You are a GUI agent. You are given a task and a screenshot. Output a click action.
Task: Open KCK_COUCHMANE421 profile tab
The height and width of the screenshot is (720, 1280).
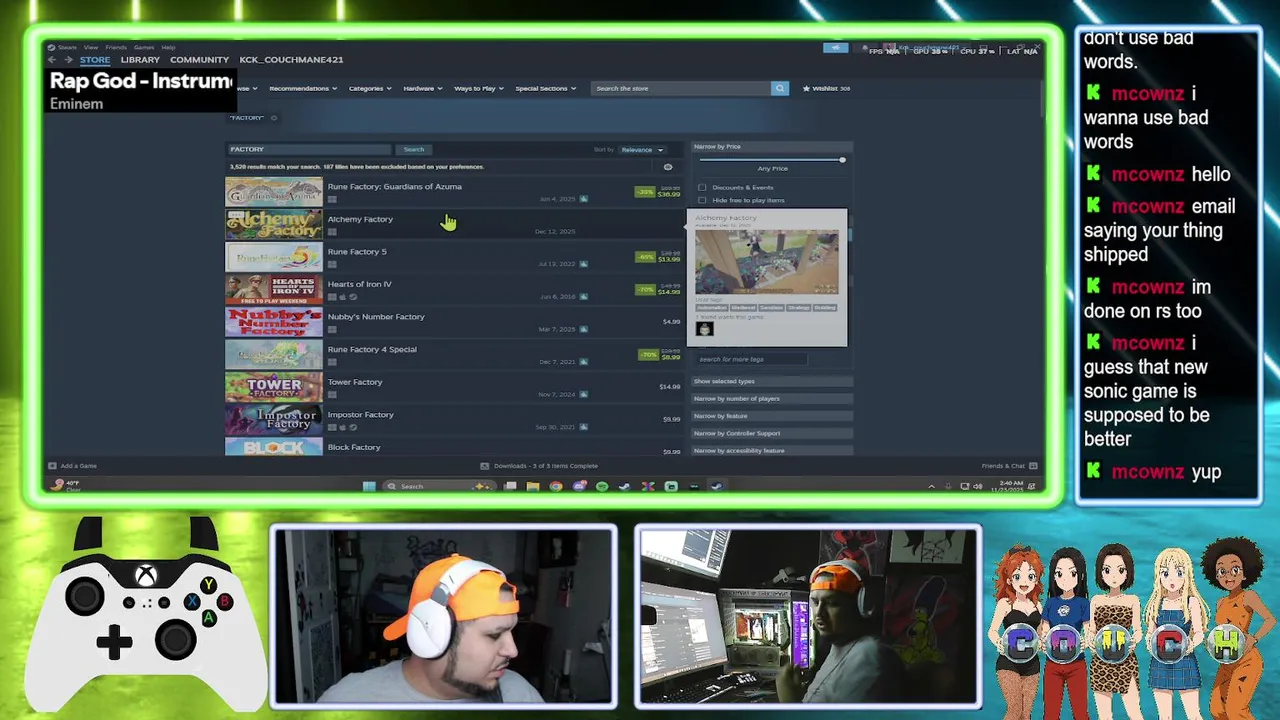291,60
